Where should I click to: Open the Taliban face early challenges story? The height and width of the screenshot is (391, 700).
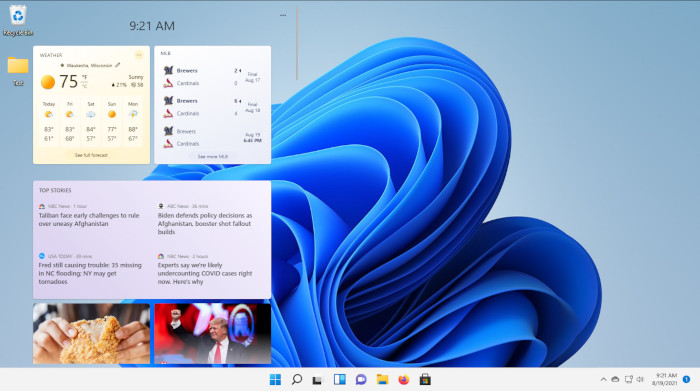[89, 220]
